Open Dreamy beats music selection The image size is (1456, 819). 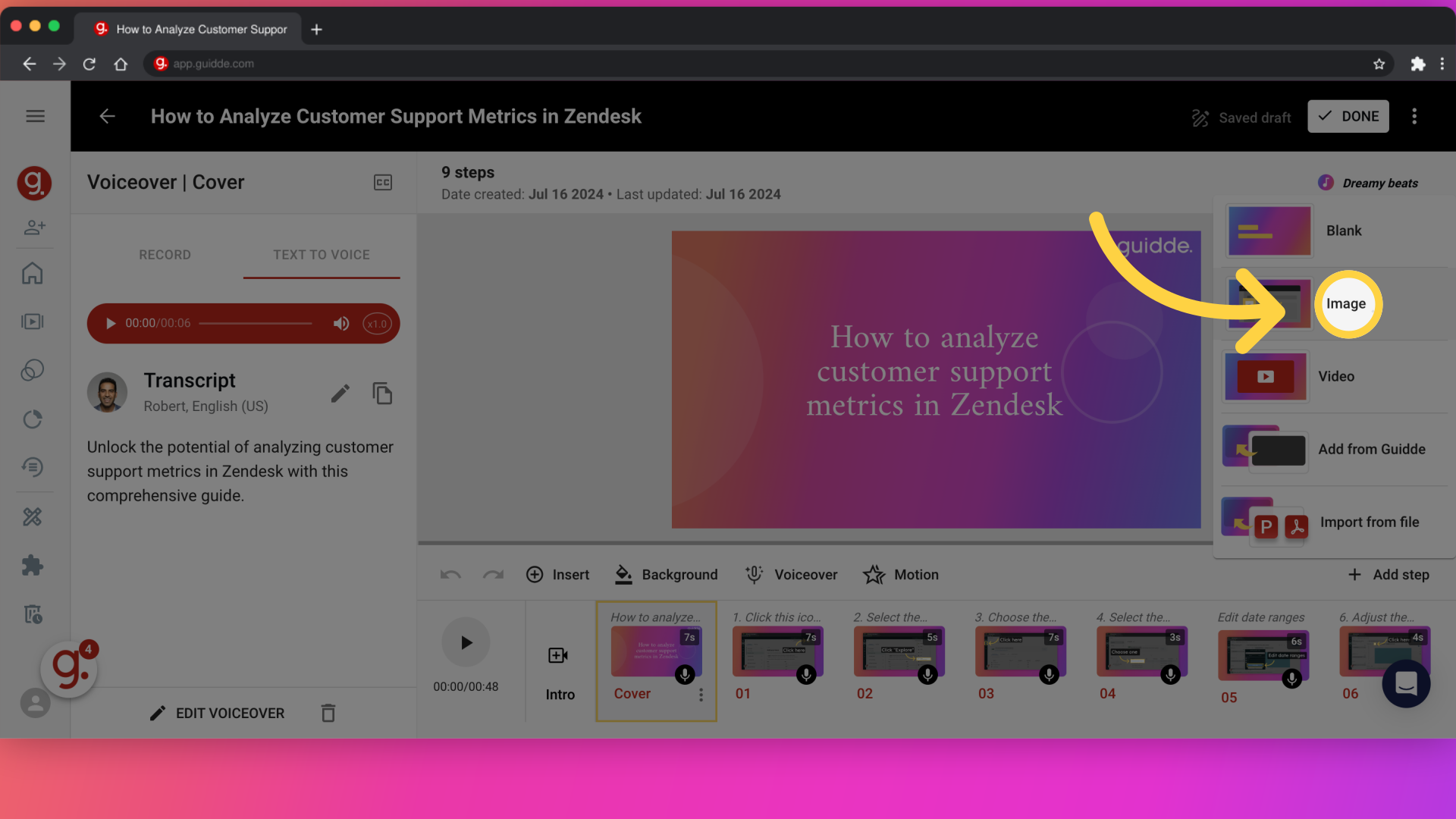click(1369, 183)
